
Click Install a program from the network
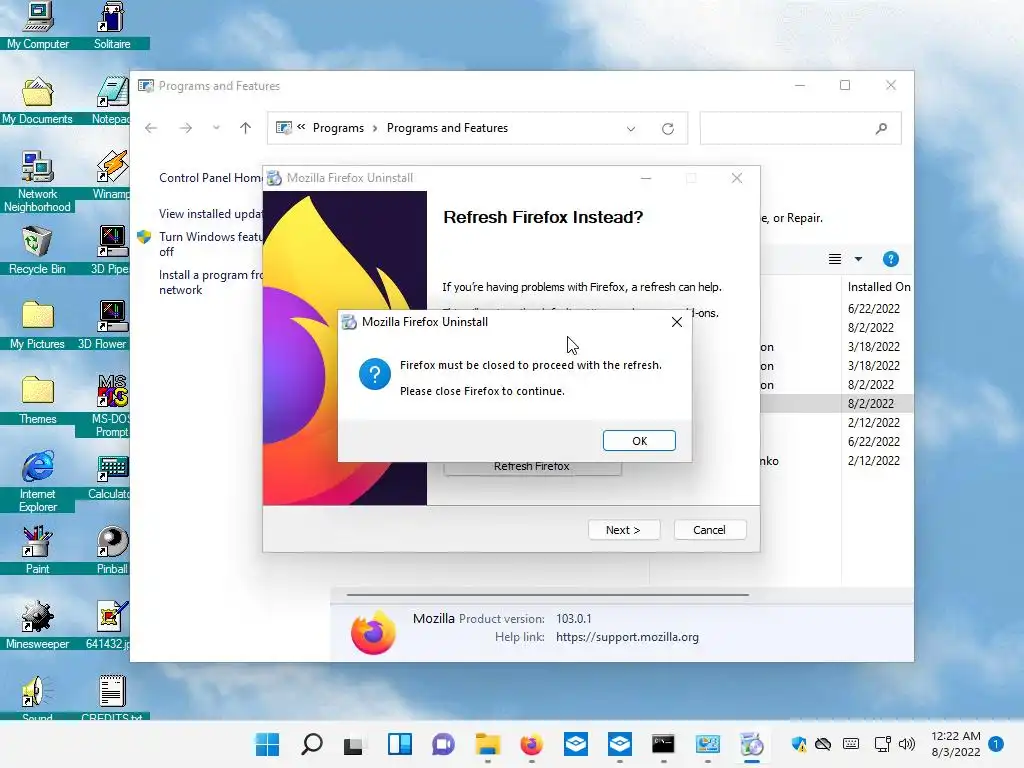pos(211,283)
